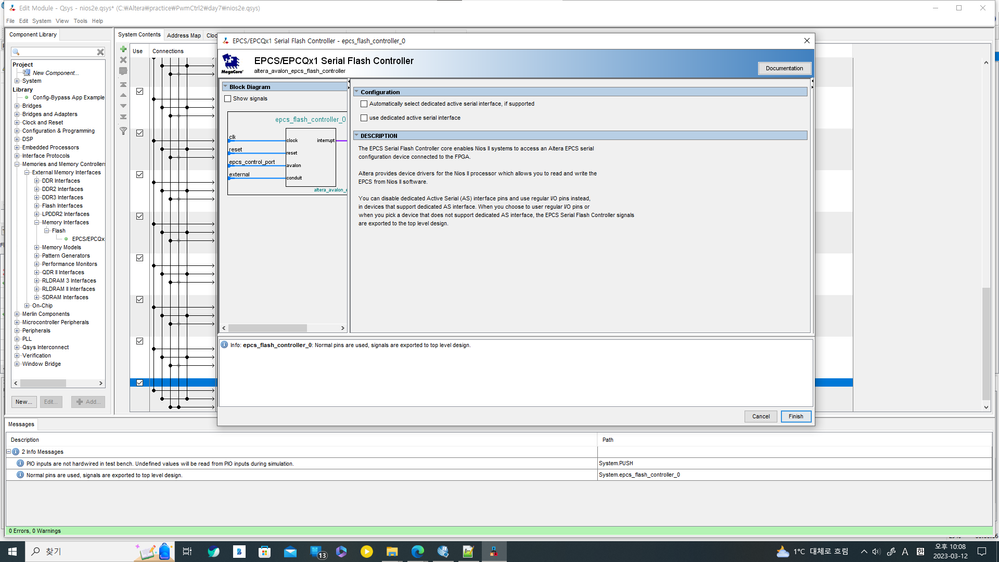Open Task View on the taskbar
The width and height of the screenshot is (999, 562).
pyautogui.click(x=187, y=551)
